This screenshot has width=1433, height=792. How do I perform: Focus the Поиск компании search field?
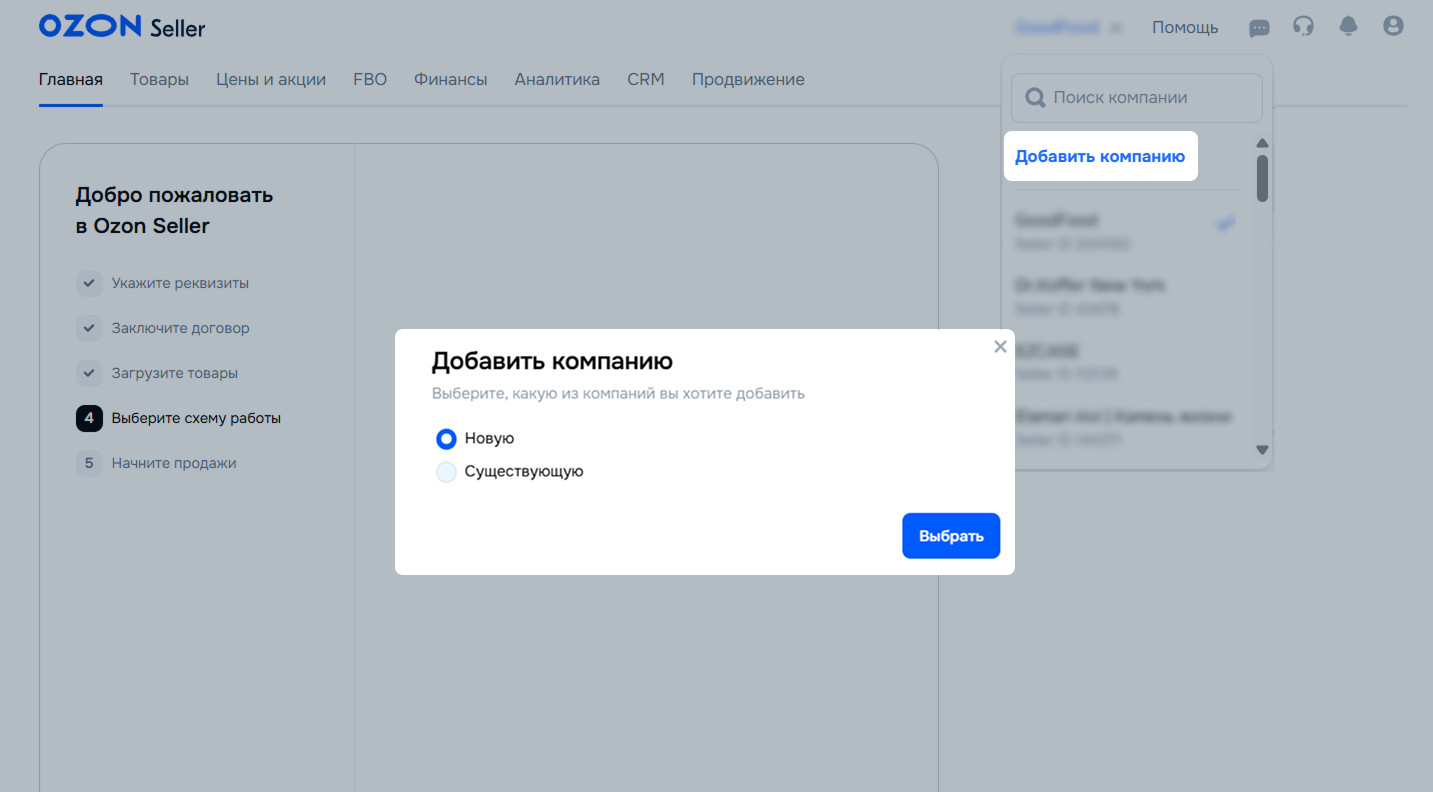[1137, 98]
